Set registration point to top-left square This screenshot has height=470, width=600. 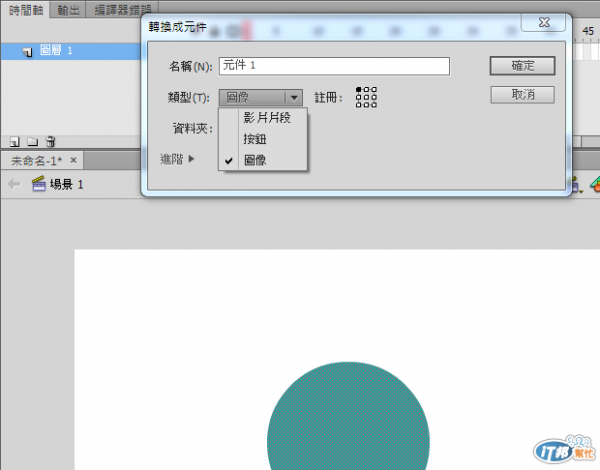point(359,90)
